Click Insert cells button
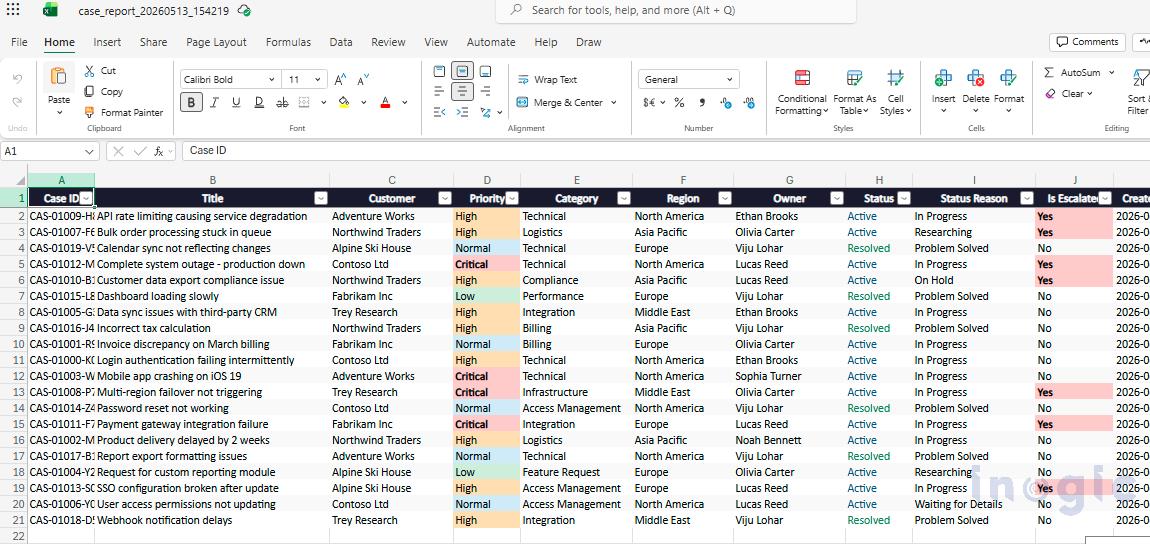Image resolution: width=1150 pixels, height=544 pixels. [943, 89]
